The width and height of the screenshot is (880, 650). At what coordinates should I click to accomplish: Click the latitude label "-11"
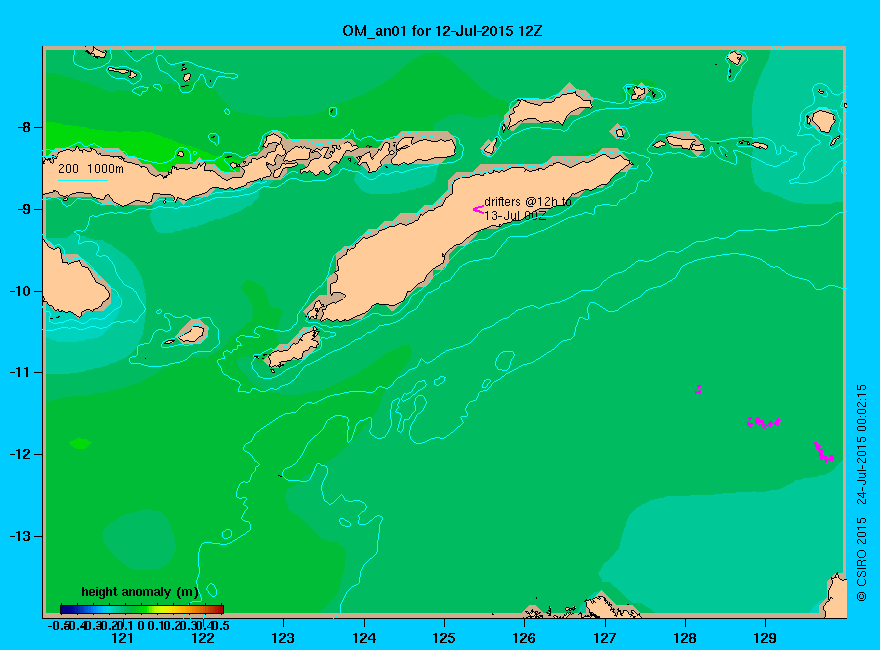pyautogui.click(x=20, y=373)
